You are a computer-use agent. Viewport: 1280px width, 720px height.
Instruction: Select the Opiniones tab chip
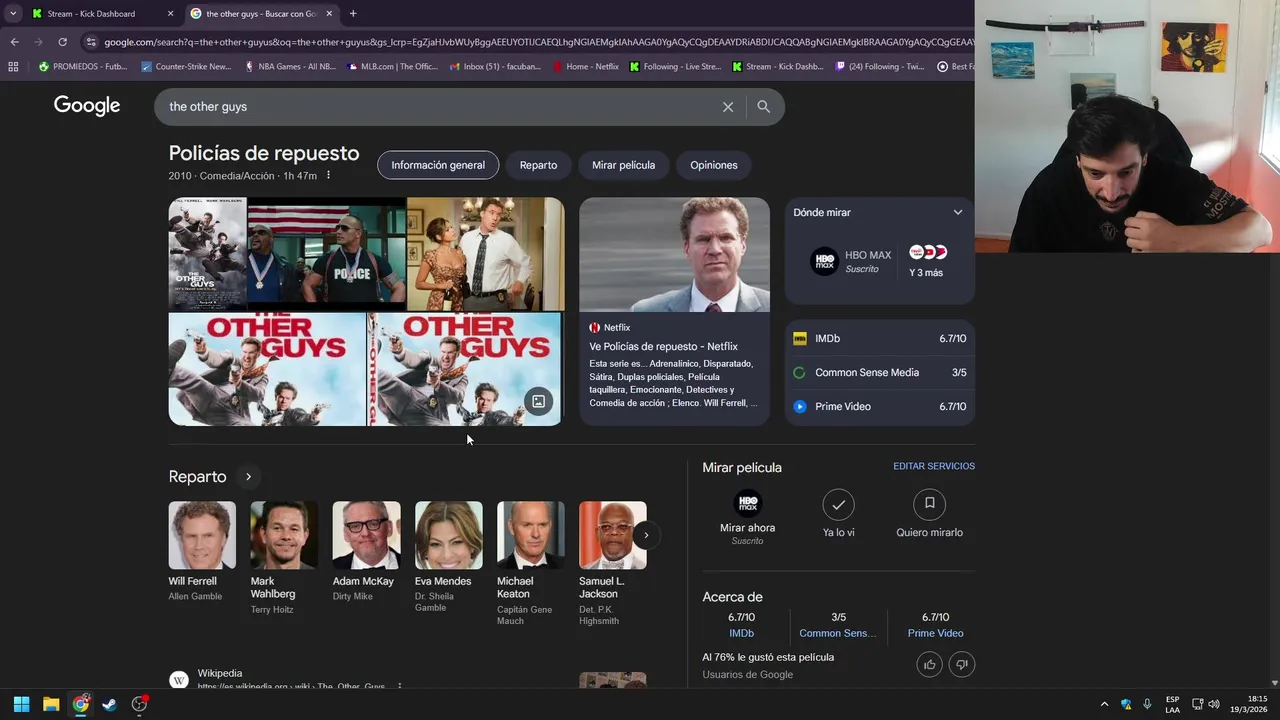(x=713, y=165)
